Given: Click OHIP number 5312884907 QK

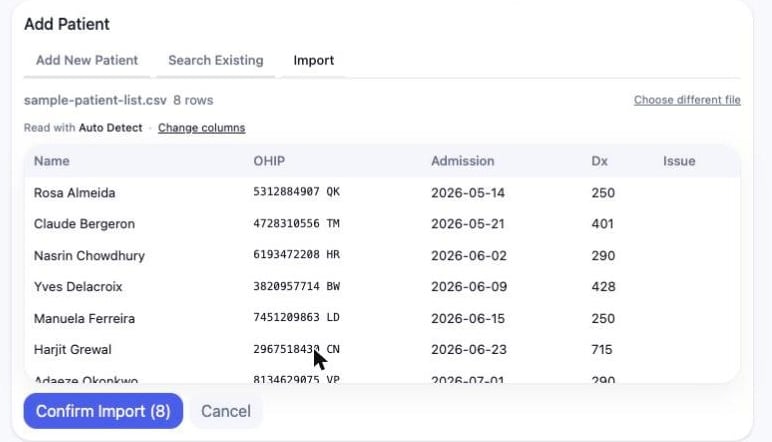Looking at the screenshot, I should point(296,191).
